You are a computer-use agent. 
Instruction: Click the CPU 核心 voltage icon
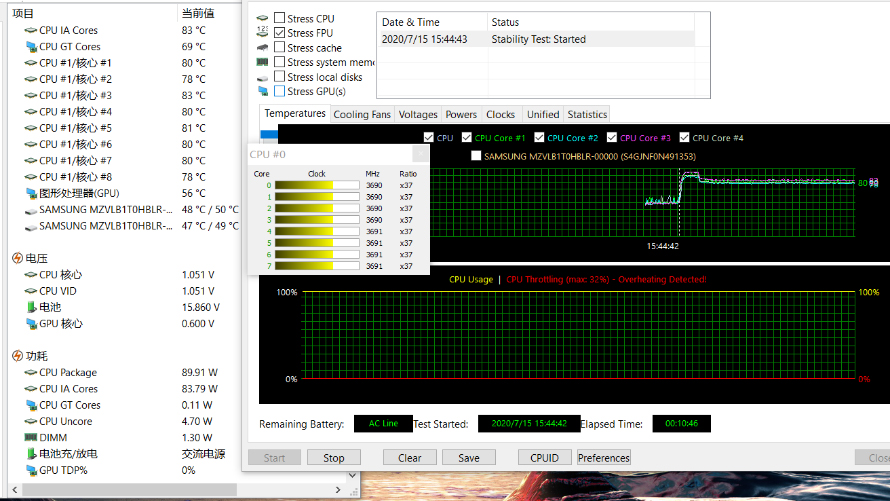(31, 275)
